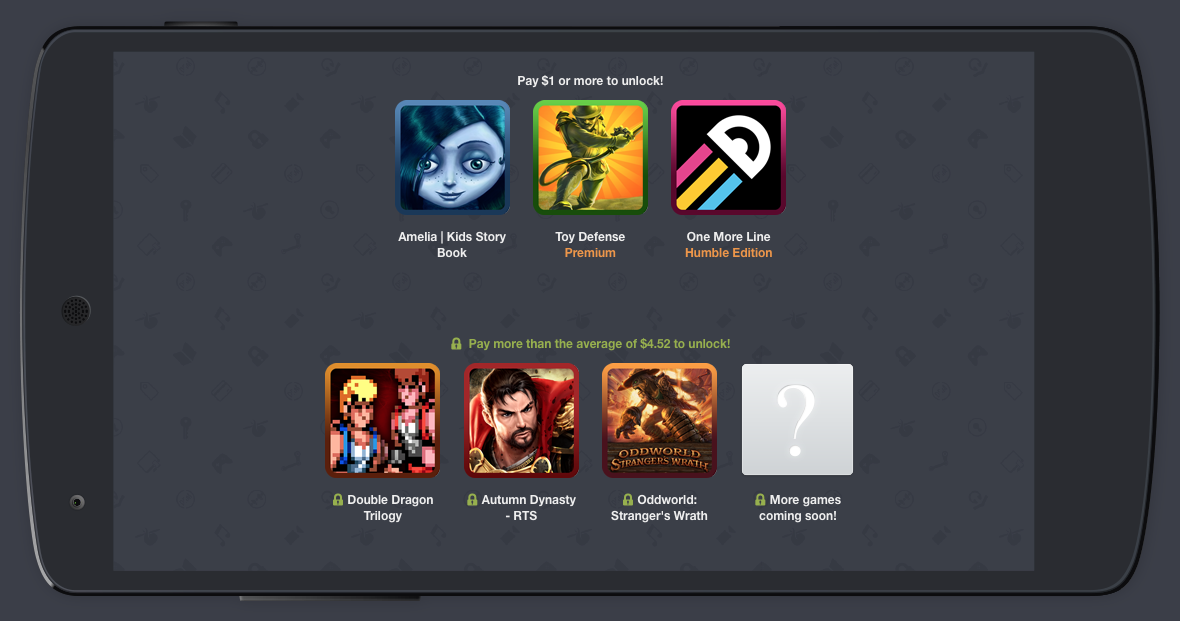Click Pay $1 or more to unlock heading
Image resolution: width=1180 pixels, height=621 pixels.
(590, 81)
